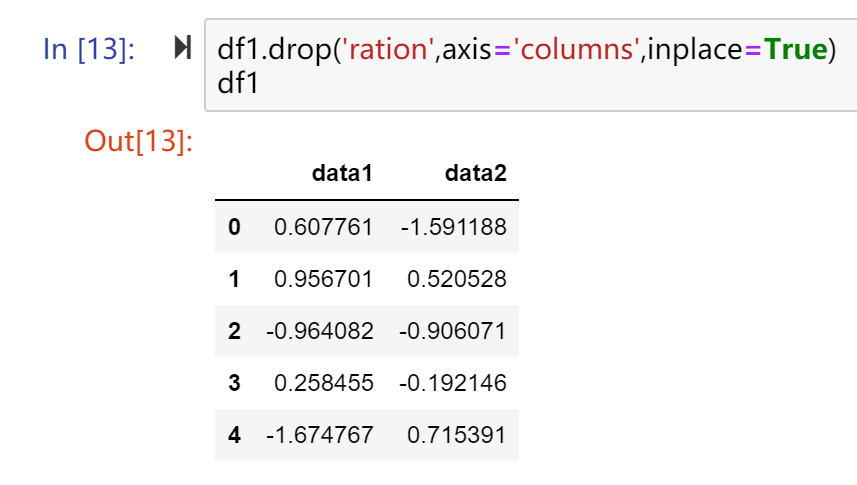Click the 'columns' string argument
The width and height of the screenshot is (857, 485).
click(576, 49)
